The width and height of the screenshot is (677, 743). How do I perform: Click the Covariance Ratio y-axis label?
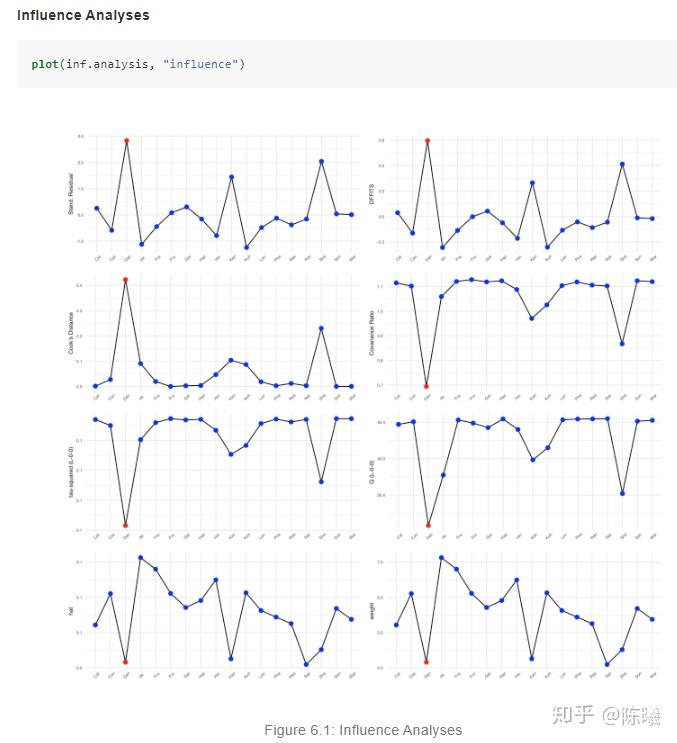371,336
